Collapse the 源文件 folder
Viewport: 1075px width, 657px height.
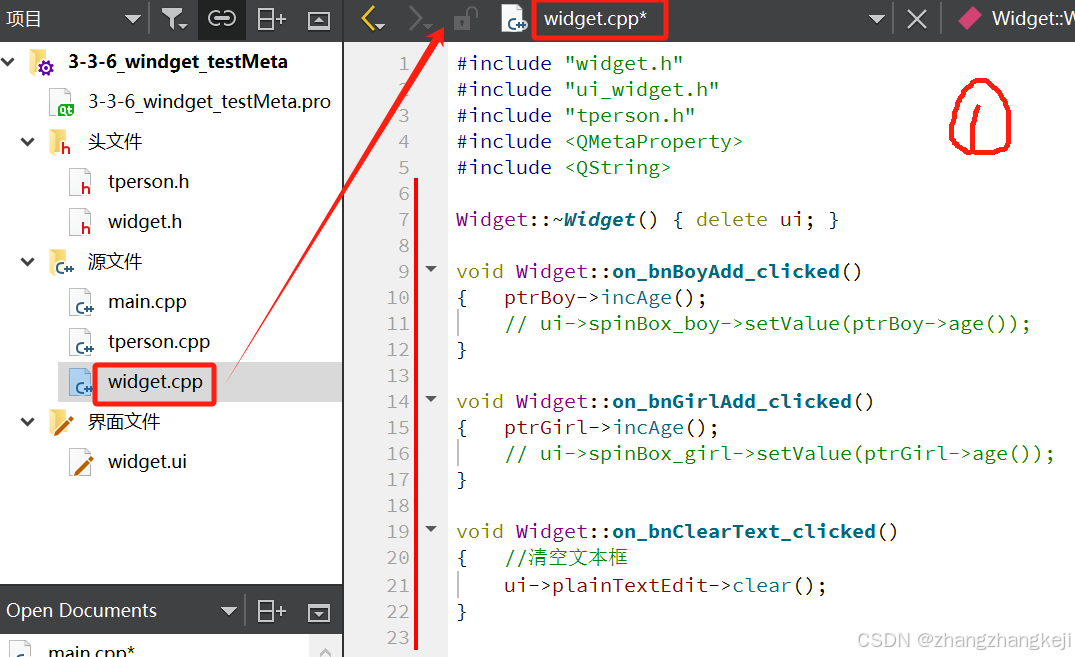pyautogui.click(x=27, y=261)
